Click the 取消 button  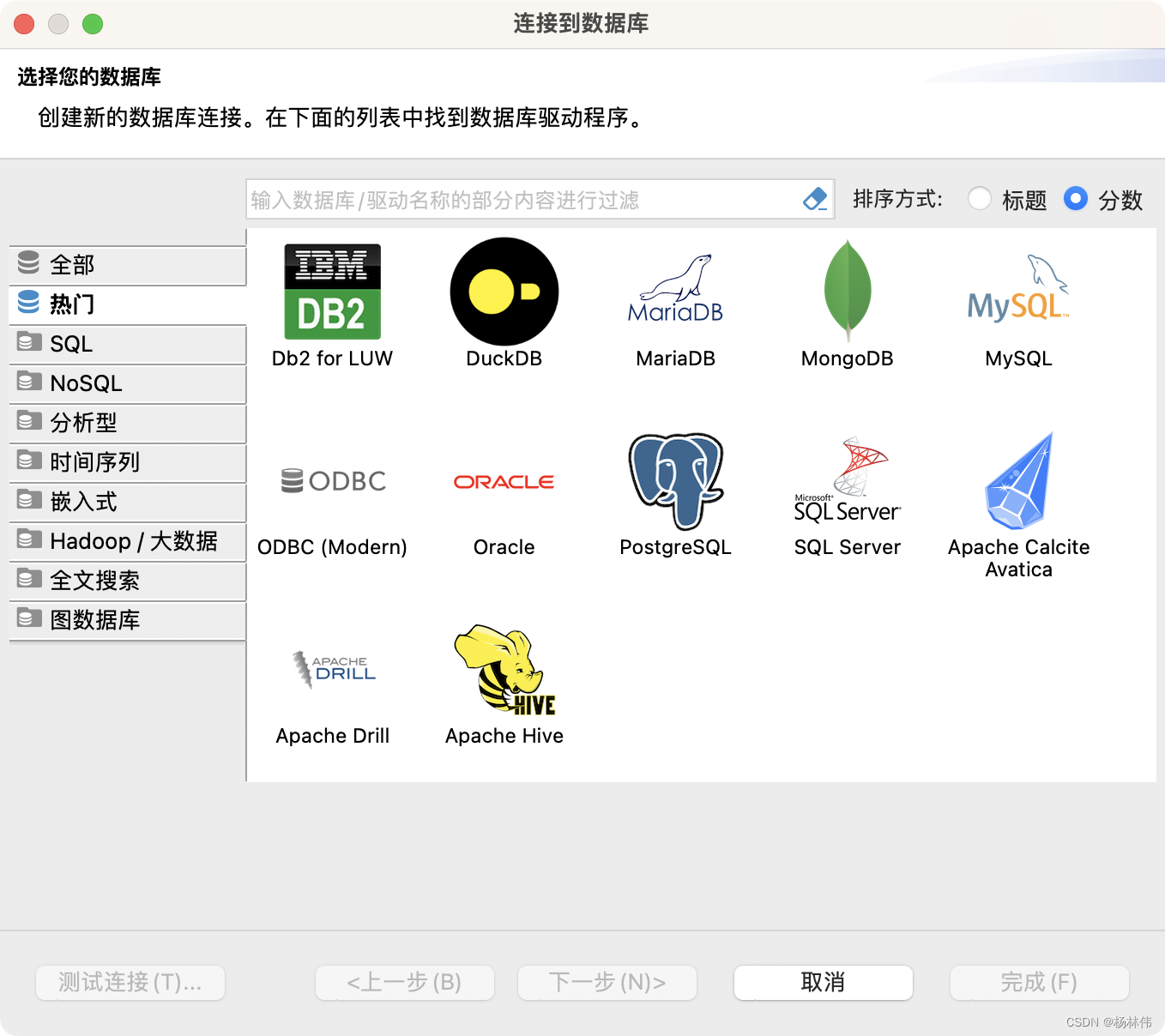[x=824, y=983]
